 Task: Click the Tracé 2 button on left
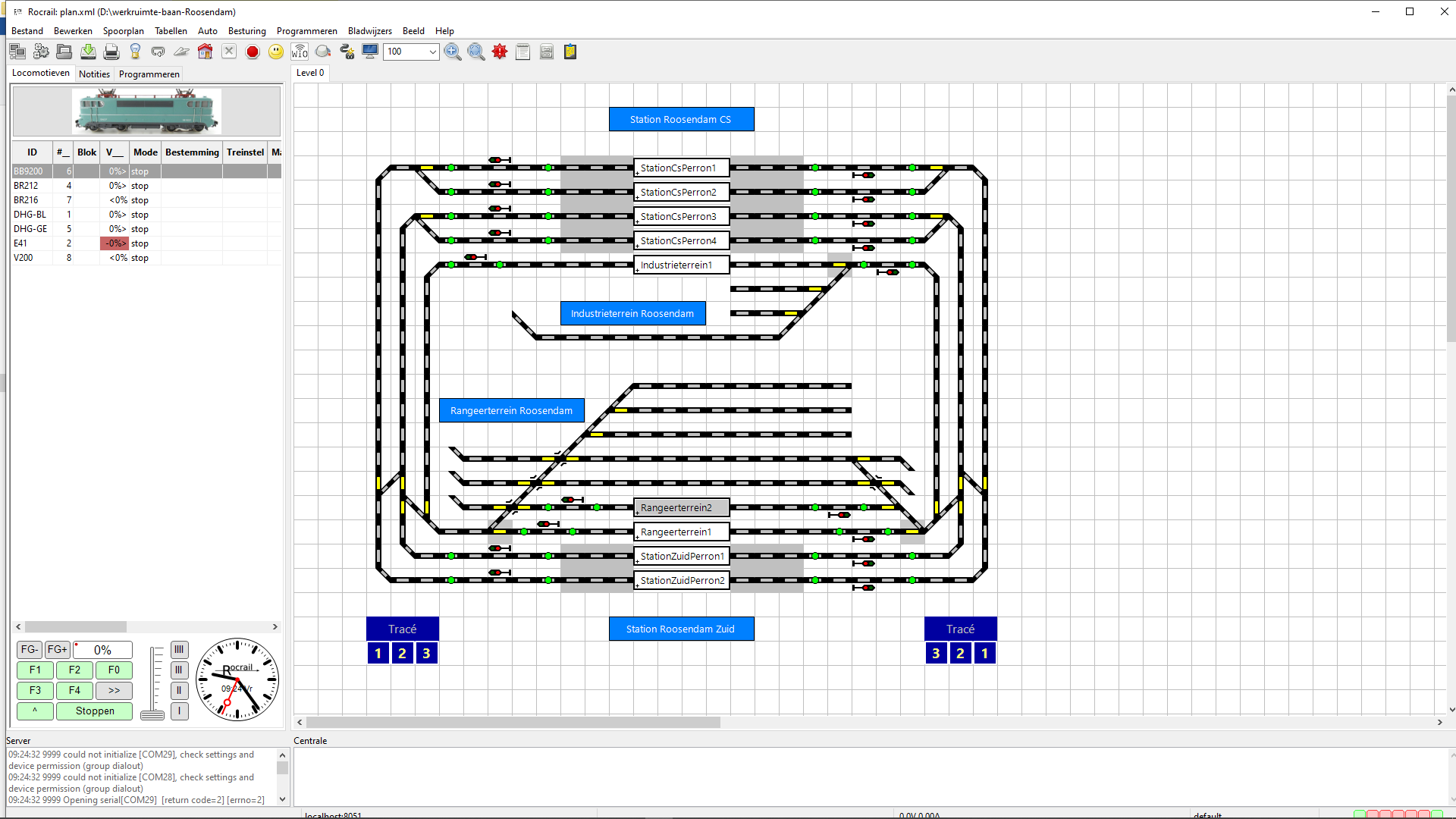[402, 654]
